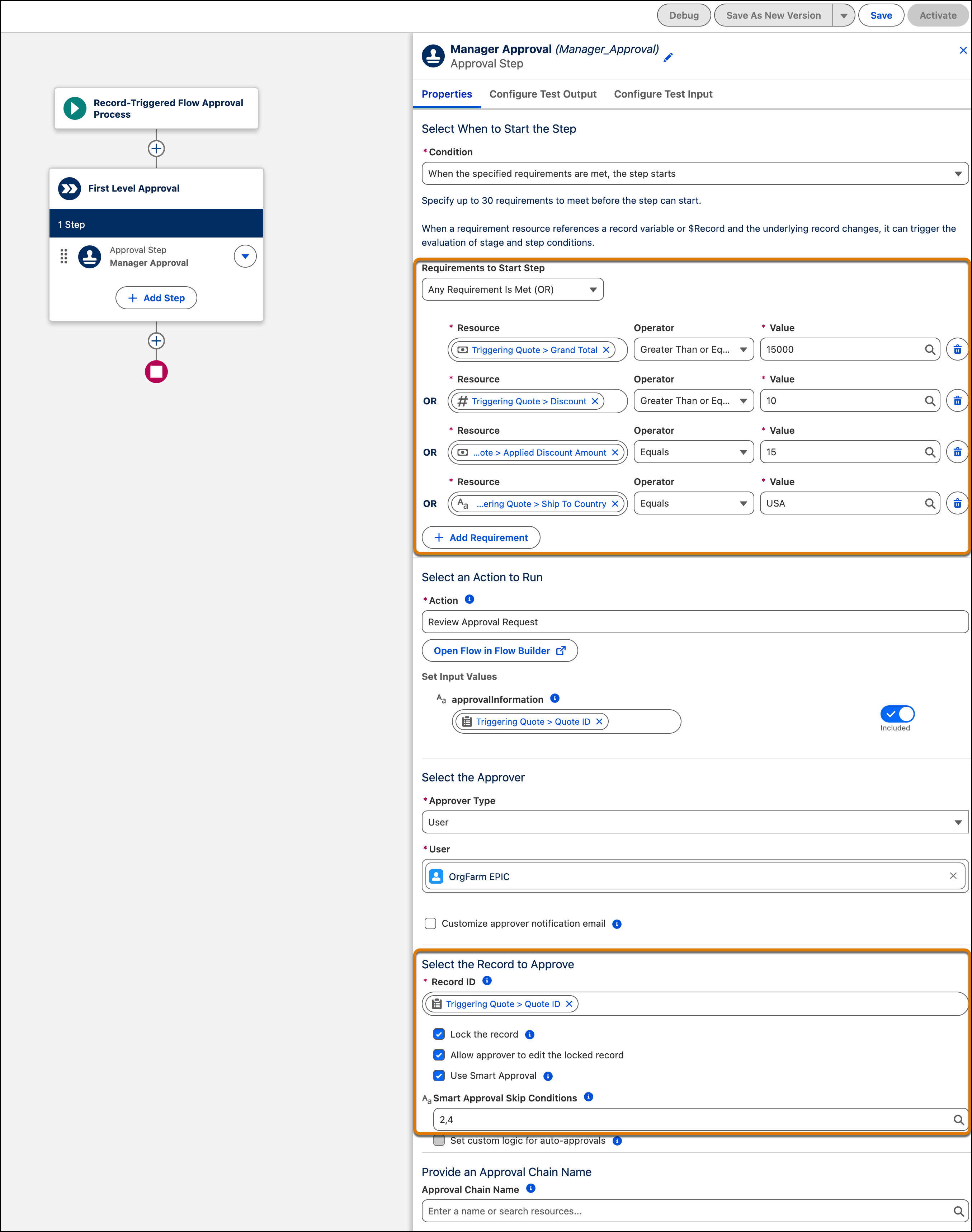Screen dimensions: 972x1232
Task: Click the Smart Approval Skip Conditions field
Action: coord(700,1119)
